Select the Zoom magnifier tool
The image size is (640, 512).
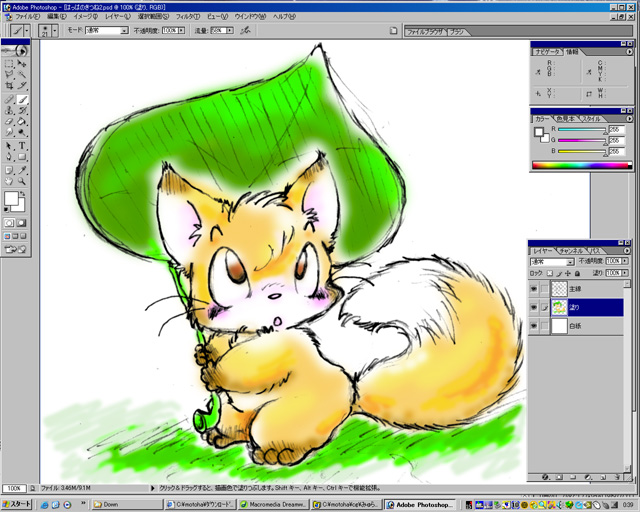[22, 181]
